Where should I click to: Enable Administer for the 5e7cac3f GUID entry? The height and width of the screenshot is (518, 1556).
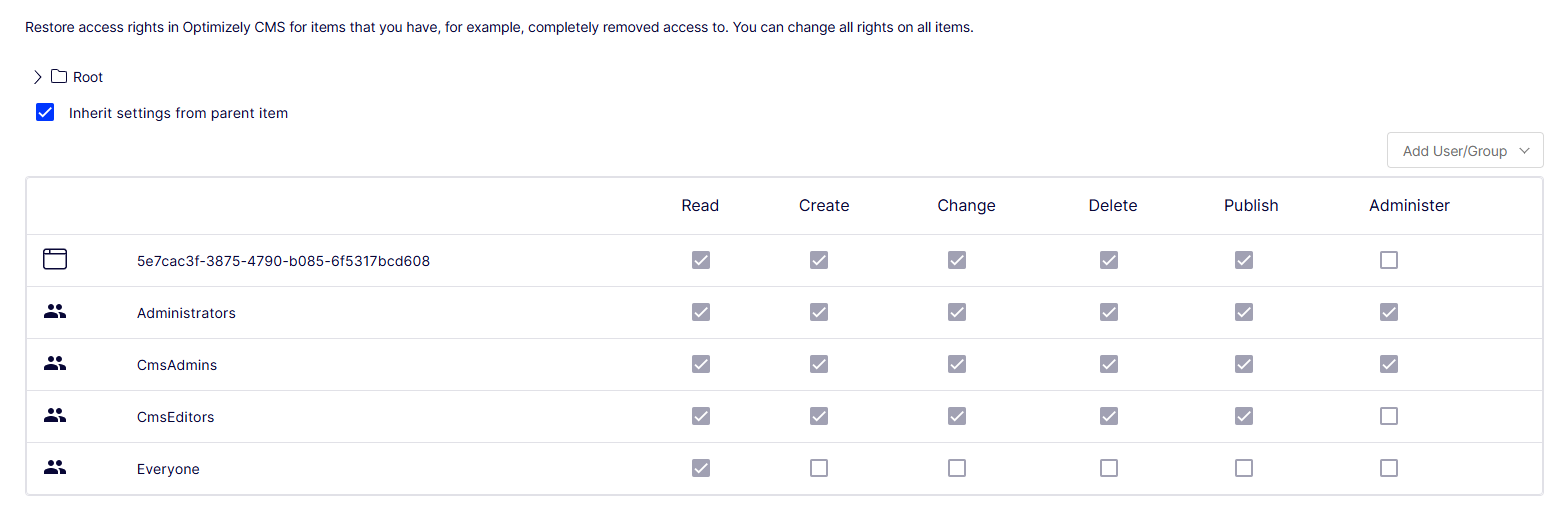1388,260
